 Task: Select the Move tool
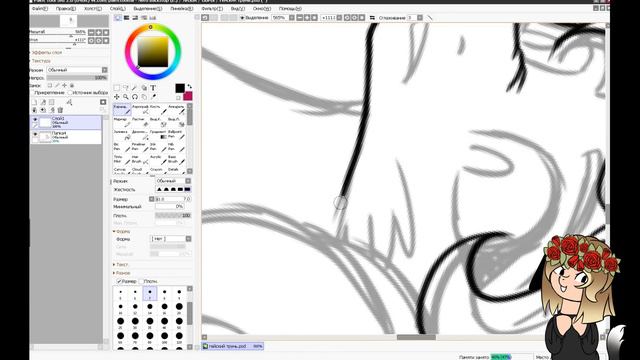(117, 97)
